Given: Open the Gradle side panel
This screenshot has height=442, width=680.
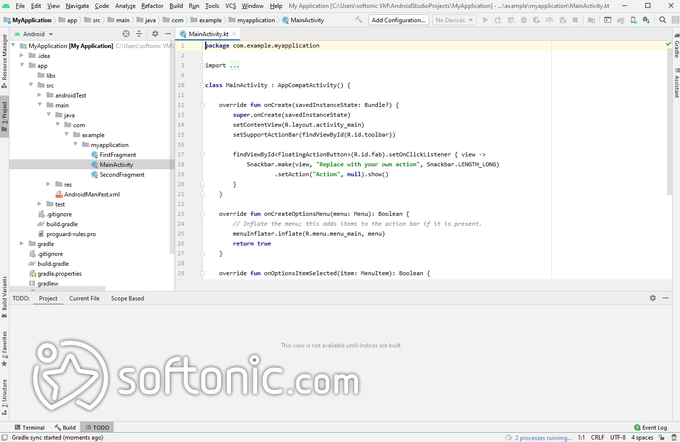Looking at the screenshot, I should [x=676, y=46].
